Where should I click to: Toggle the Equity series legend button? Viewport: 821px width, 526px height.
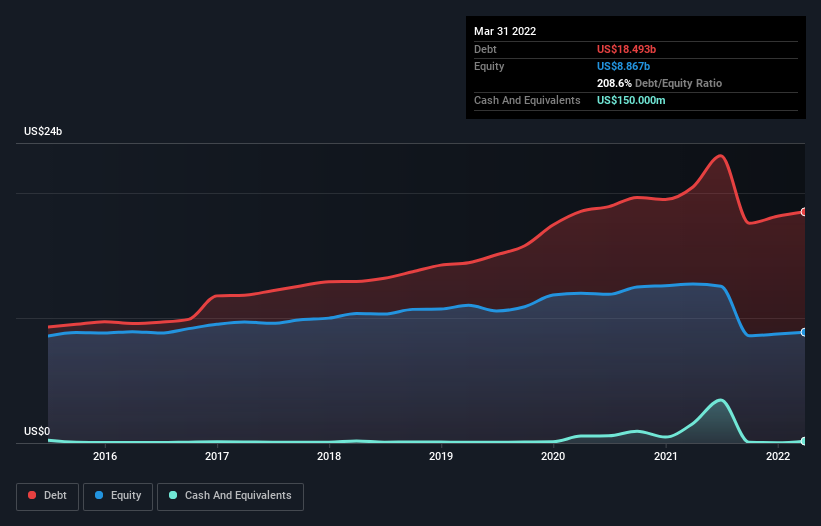click(118, 496)
